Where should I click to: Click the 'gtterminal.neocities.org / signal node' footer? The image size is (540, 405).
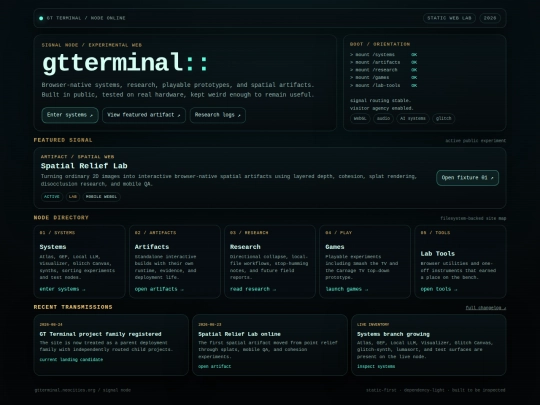[83, 390]
